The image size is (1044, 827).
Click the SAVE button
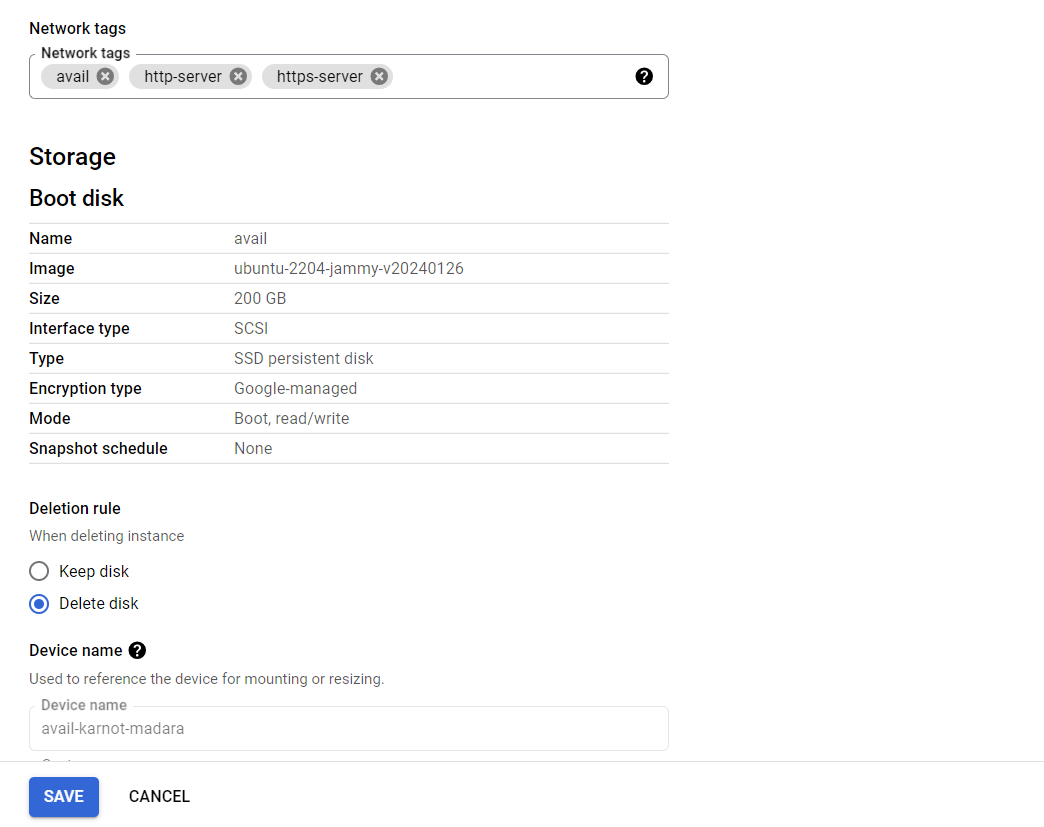pyautogui.click(x=64, y=796)
